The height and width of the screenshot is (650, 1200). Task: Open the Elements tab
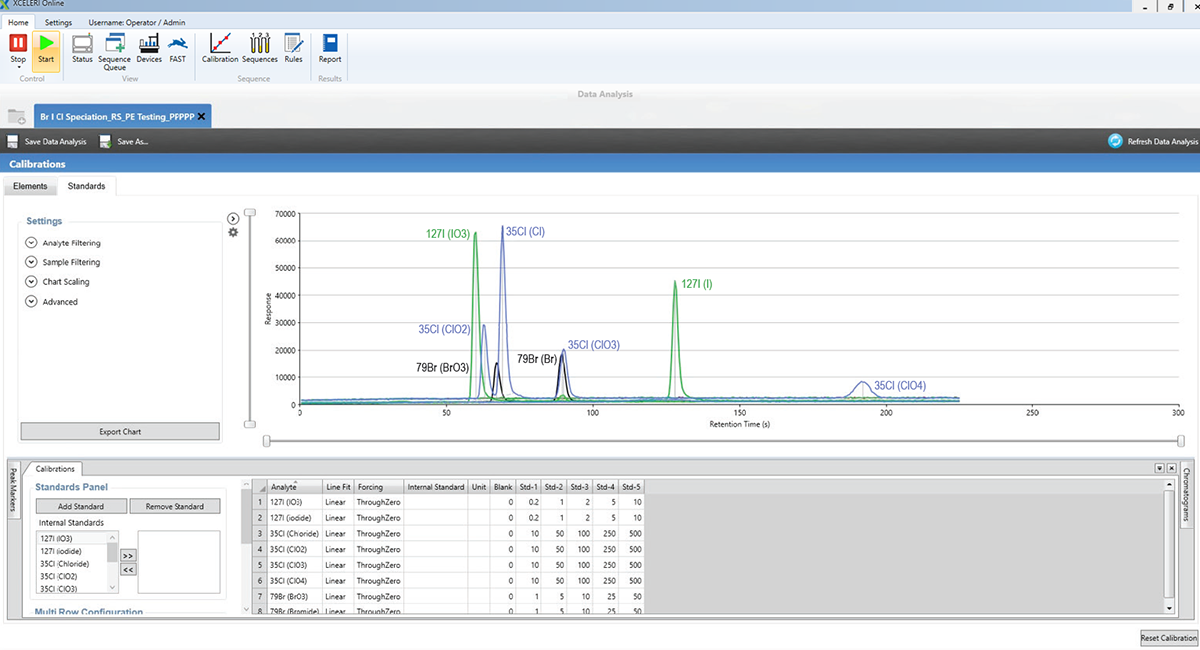click(x=30, y=186)
